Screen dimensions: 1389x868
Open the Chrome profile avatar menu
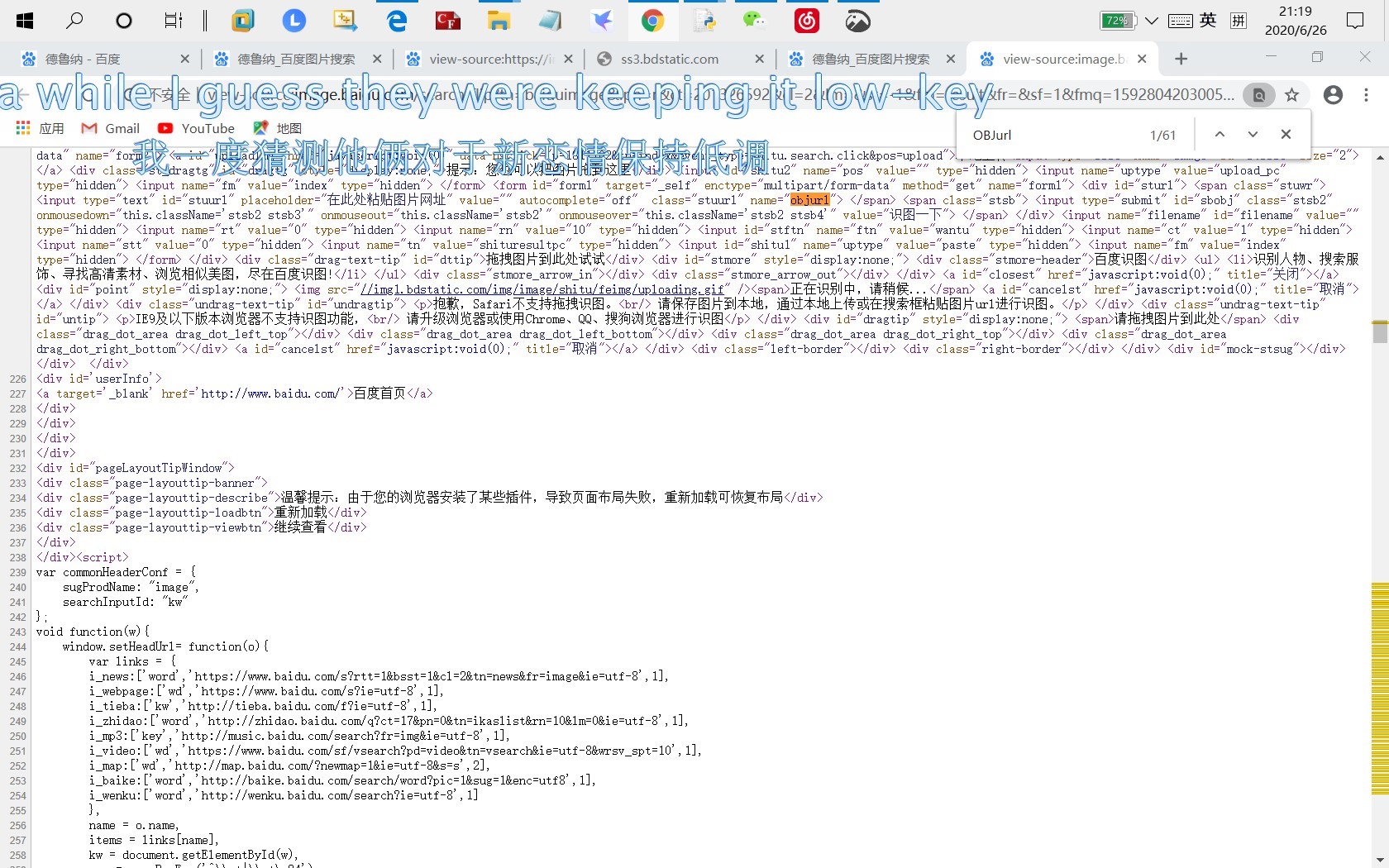[x=1333, y=95]
